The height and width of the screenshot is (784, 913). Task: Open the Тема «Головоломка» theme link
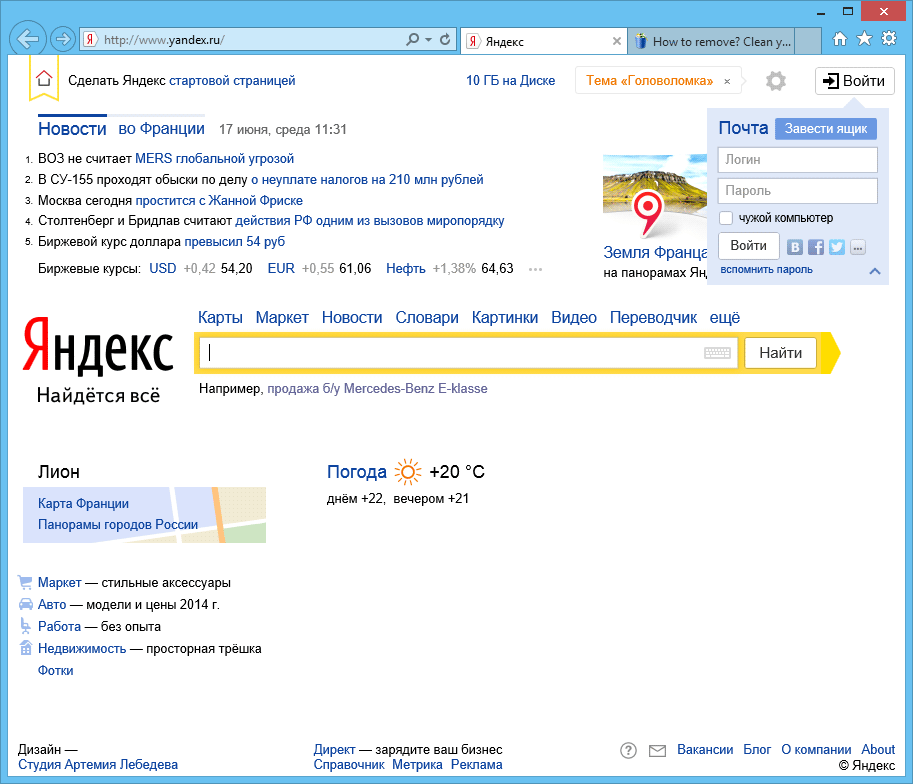tap(649, 80)
